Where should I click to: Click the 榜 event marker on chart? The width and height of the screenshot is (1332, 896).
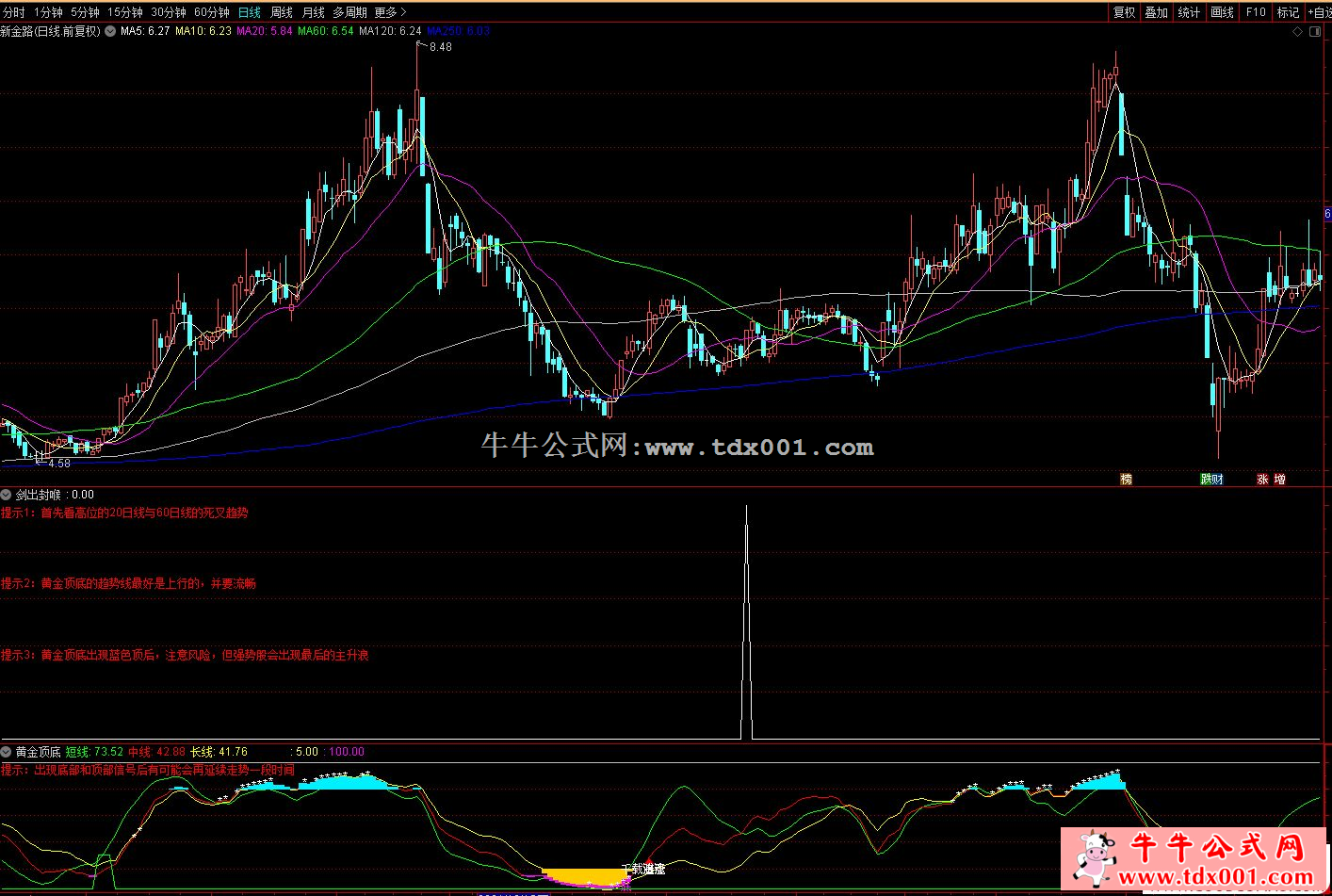[x=1126, y=480]
